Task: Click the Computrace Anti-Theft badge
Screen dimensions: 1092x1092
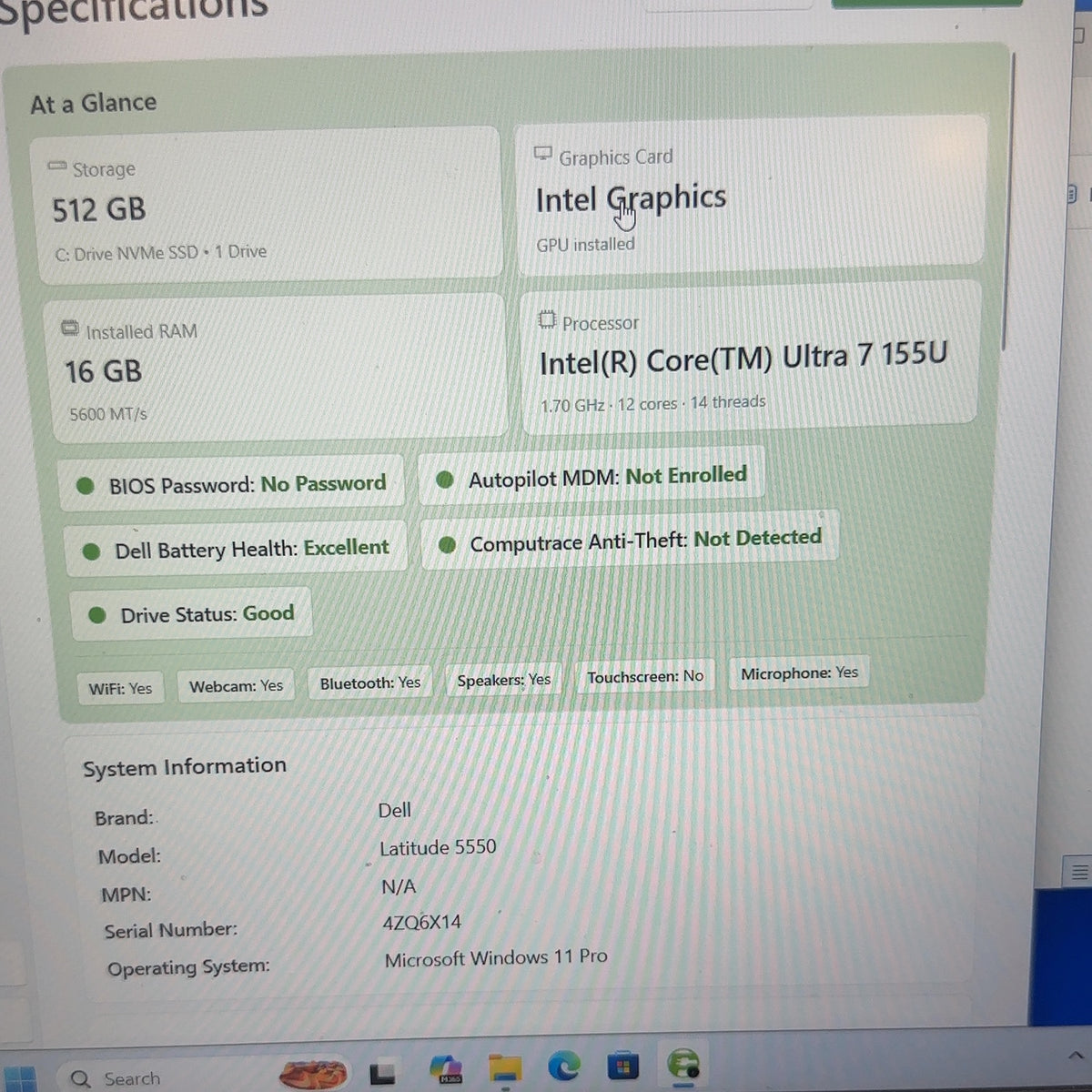Action: [x=630, y=541]
